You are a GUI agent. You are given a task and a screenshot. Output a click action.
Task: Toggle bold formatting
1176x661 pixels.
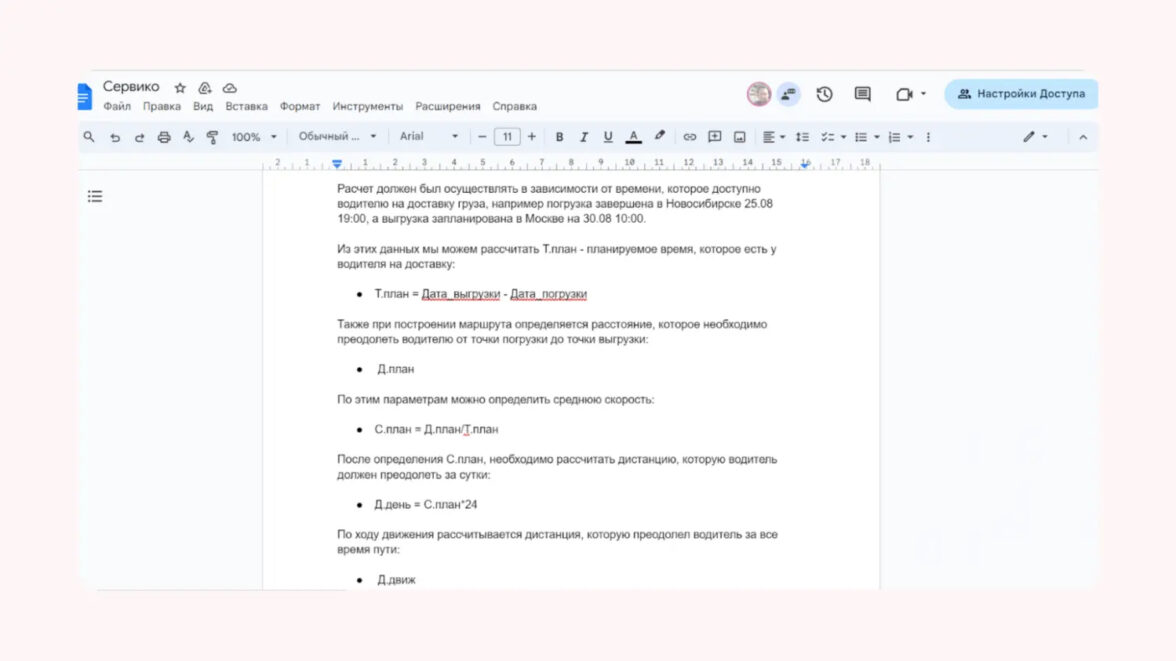pyautogui.click(x=559, y=137)
